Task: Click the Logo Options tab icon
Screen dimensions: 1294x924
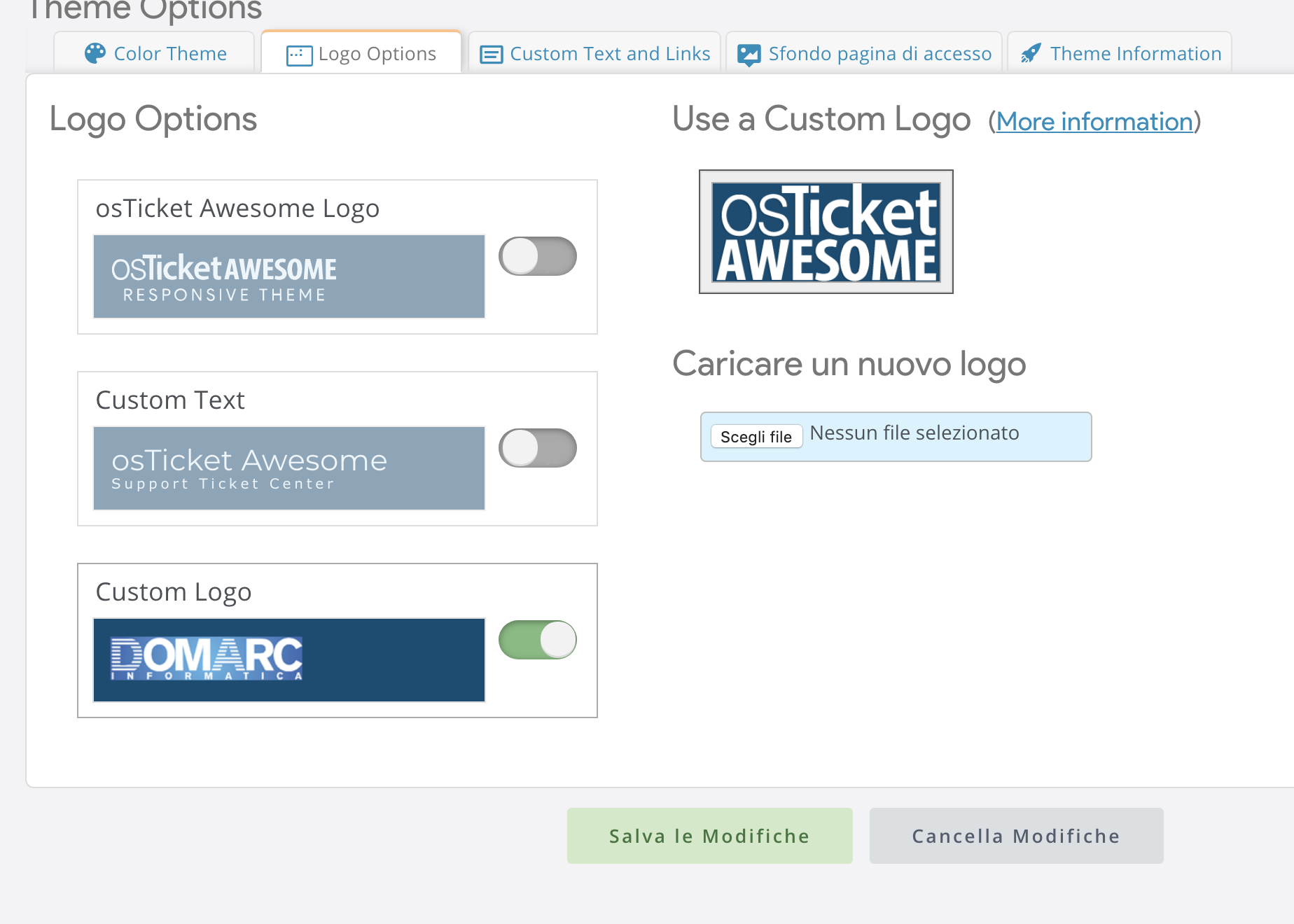Action: coord(299,55)
